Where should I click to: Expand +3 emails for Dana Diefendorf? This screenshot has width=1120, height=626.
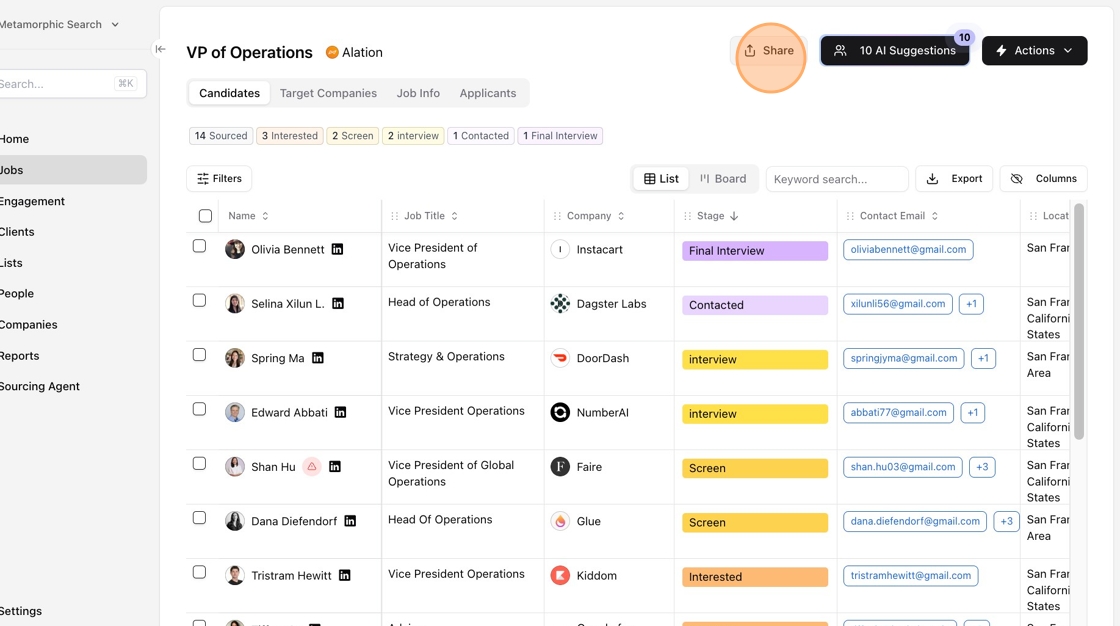click(x=1006, y=521)
